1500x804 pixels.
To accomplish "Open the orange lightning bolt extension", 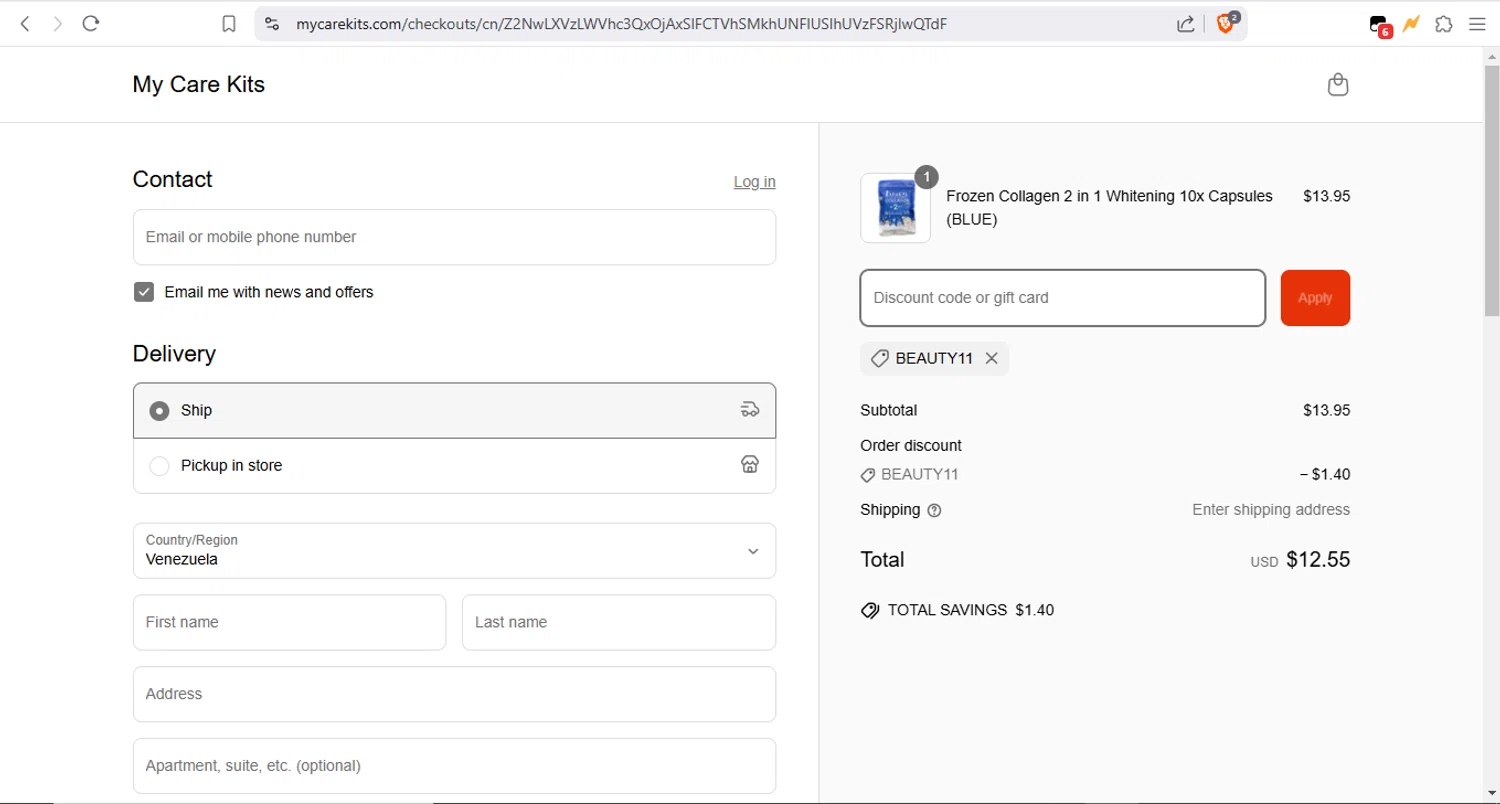I will tap(1411, 23).
